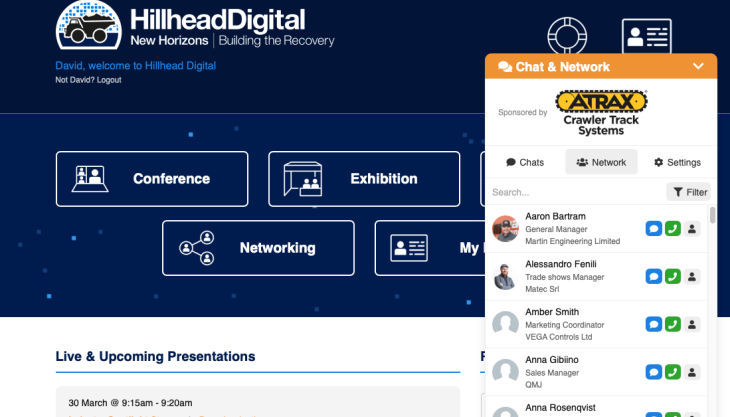Message Amber Smith via chat icon
Screen dimensions: 730x417
pos(654,324)
